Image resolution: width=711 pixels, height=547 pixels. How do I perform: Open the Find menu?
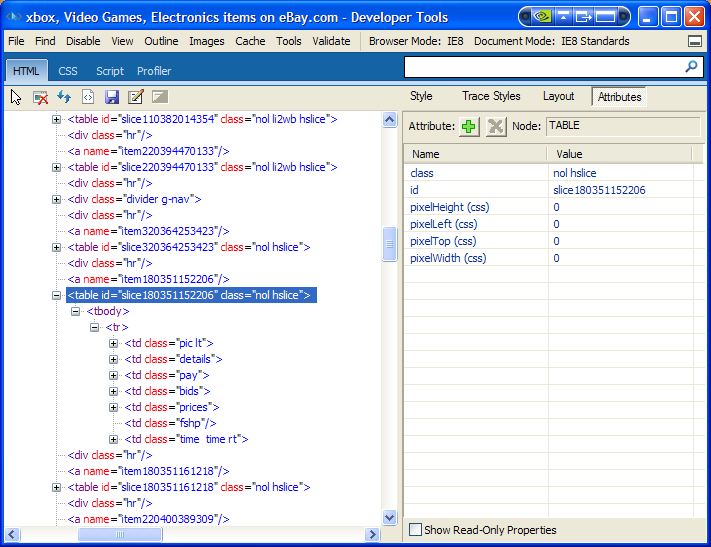coord(45,41)
